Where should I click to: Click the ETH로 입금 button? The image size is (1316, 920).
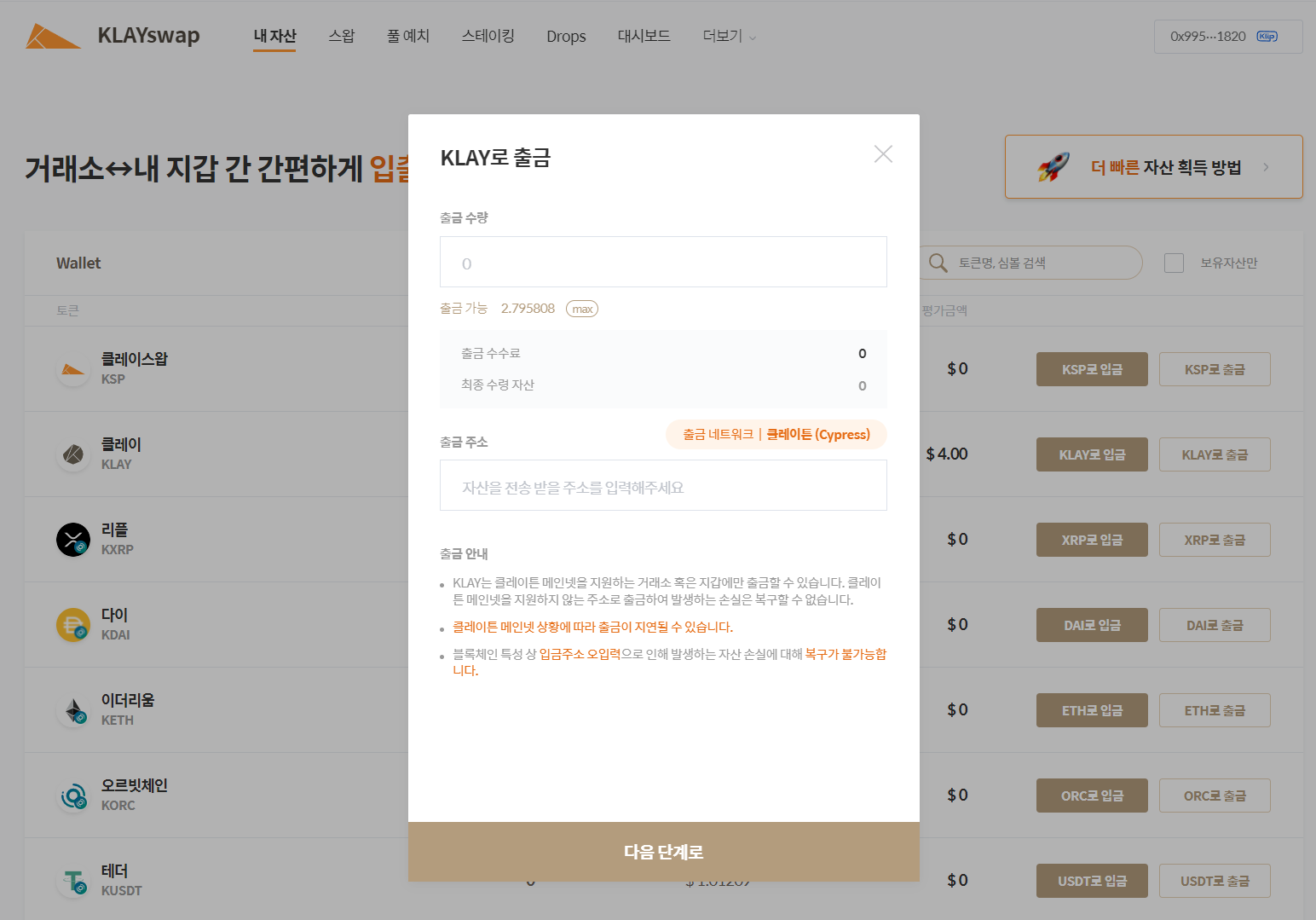(1092, 710)
